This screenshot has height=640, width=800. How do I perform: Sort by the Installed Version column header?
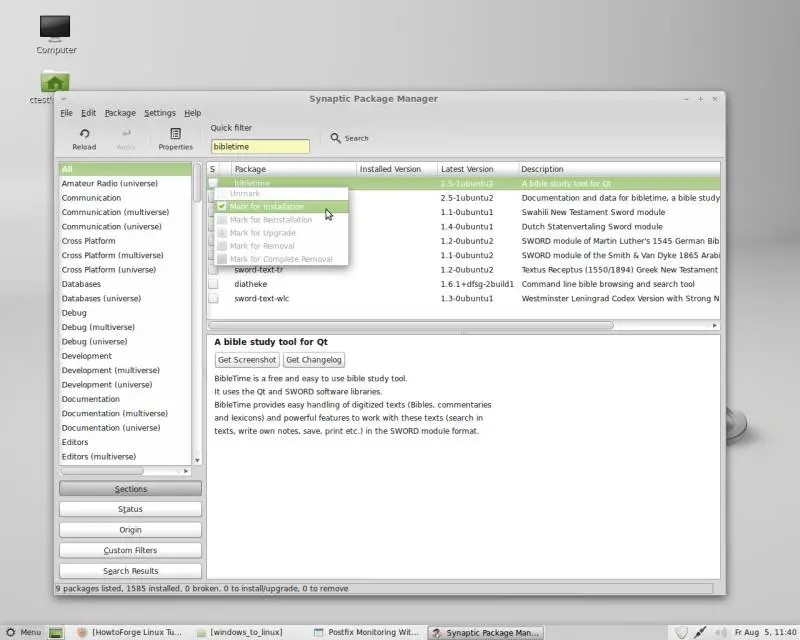point(396,169)
